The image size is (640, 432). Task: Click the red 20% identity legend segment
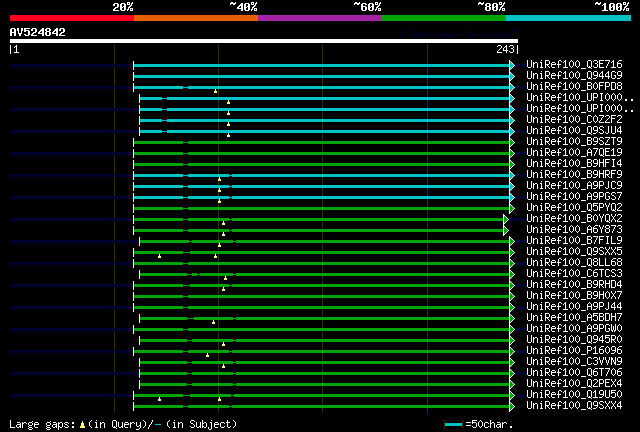(72, 18)
